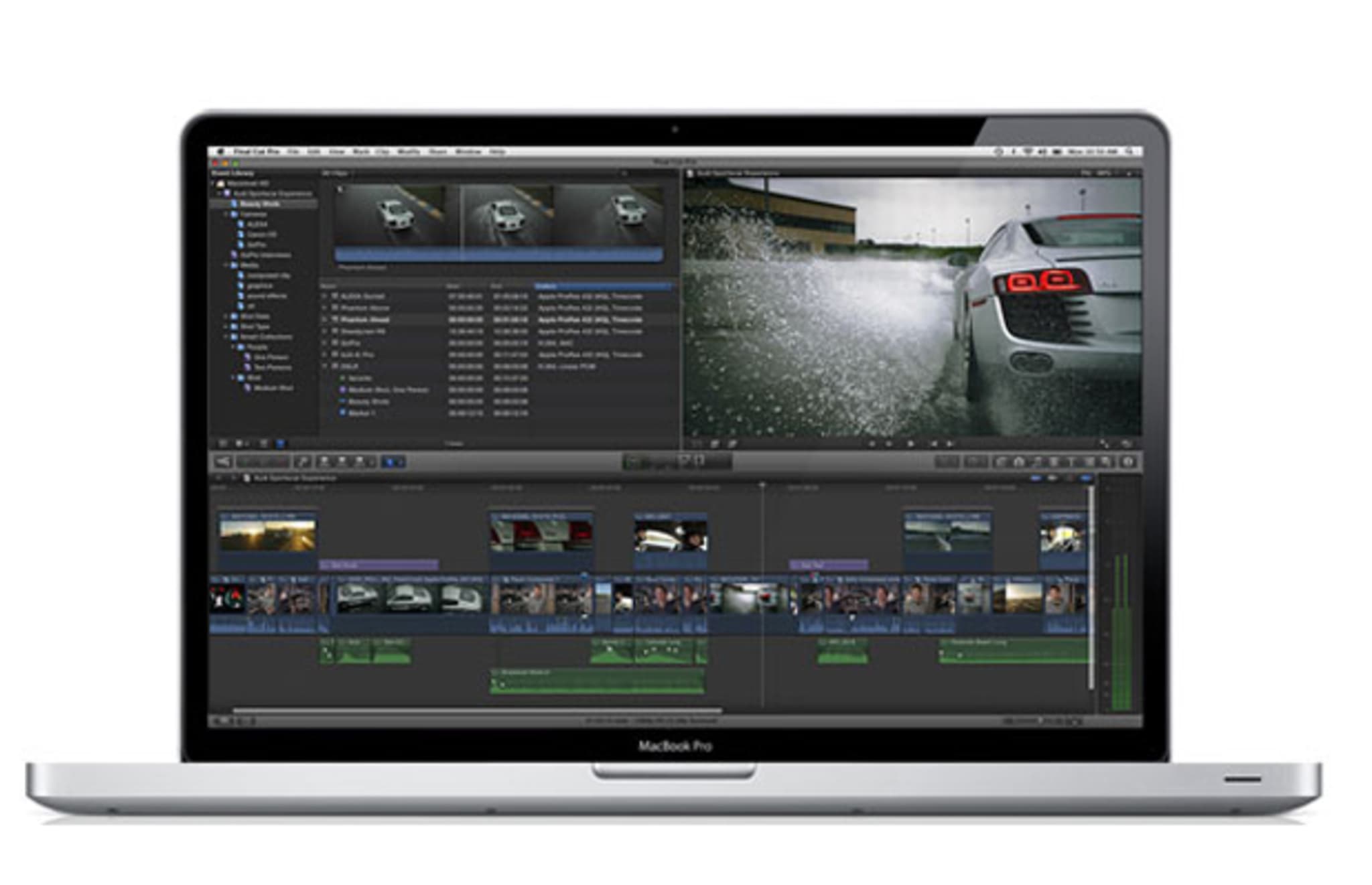
Task: Open the Titles browser T icon
Action: (x=1070, y=462)
